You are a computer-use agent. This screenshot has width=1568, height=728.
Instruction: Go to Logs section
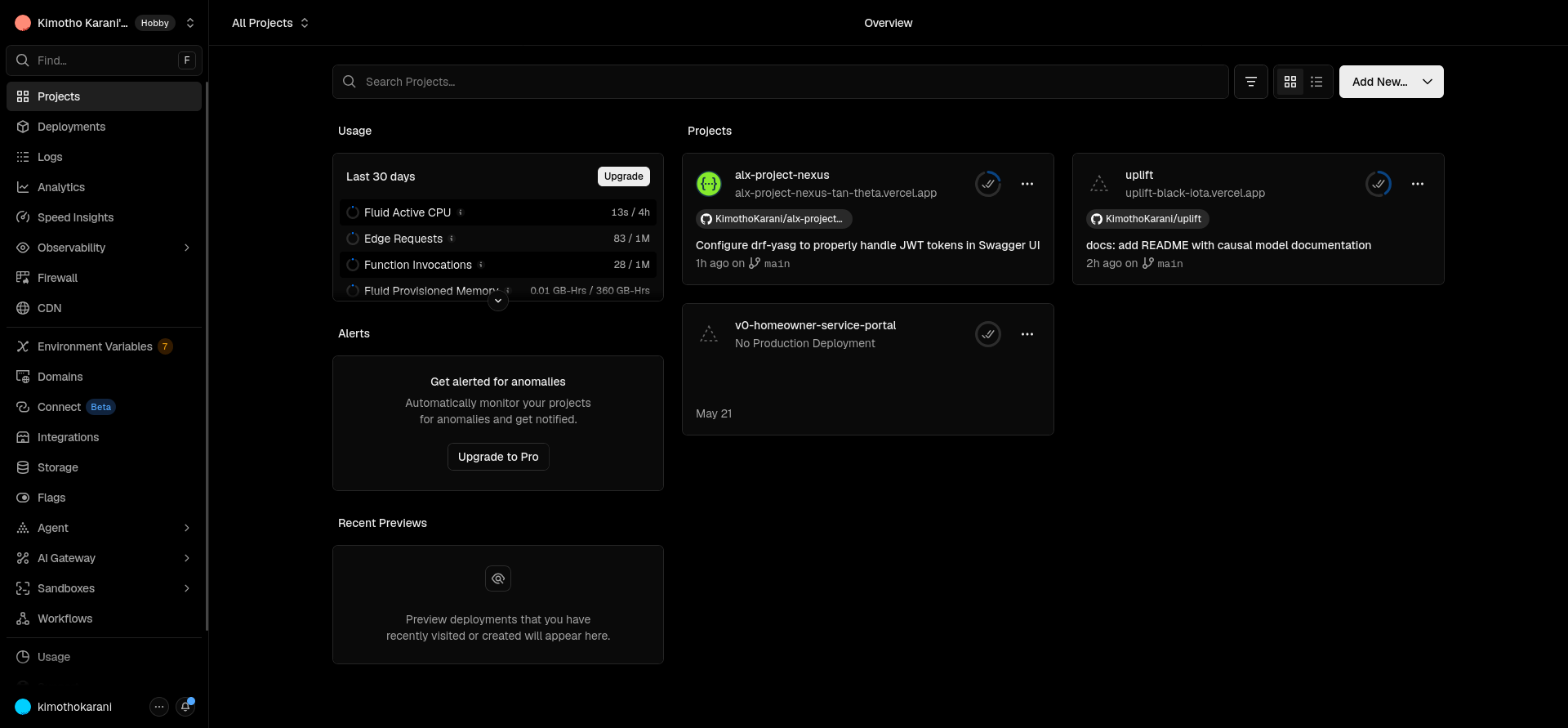point(104,157)
